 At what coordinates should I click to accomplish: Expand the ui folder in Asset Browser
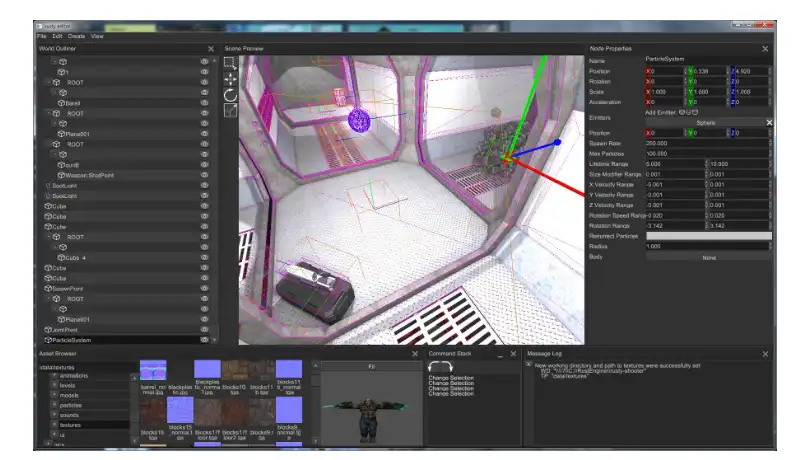[x=54, y=435]
